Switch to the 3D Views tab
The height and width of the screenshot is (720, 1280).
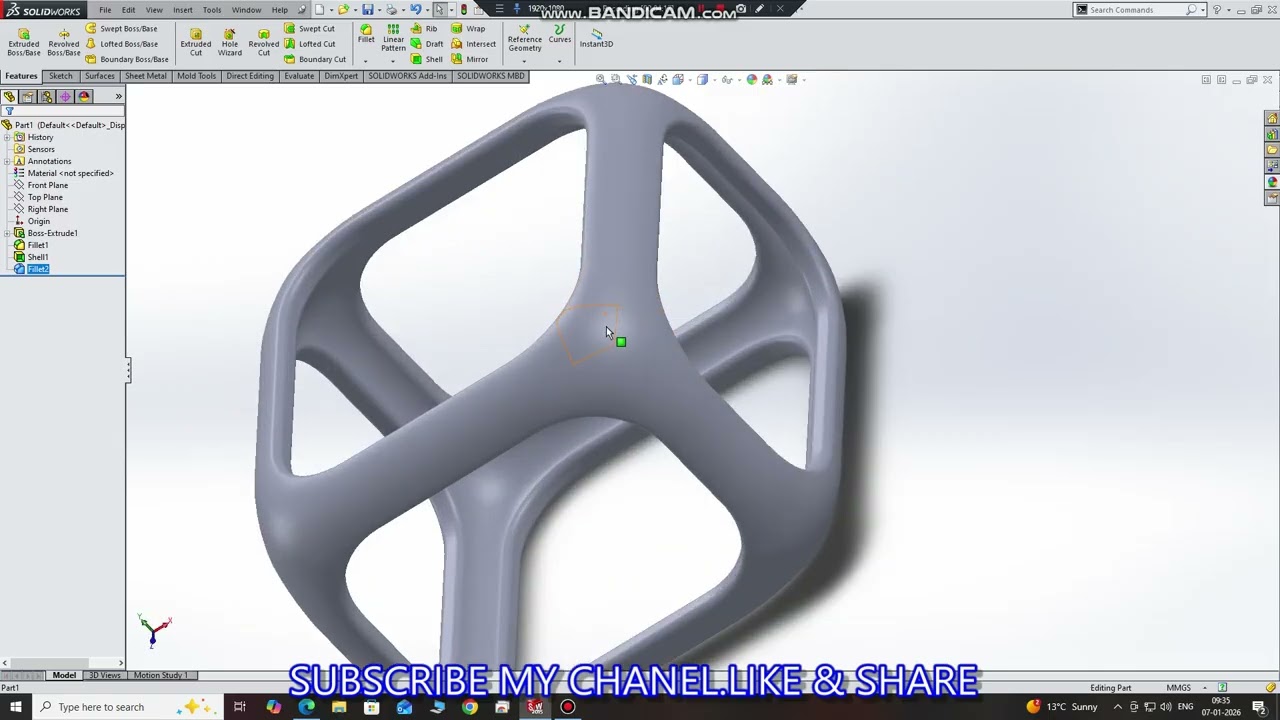(105, 675)
